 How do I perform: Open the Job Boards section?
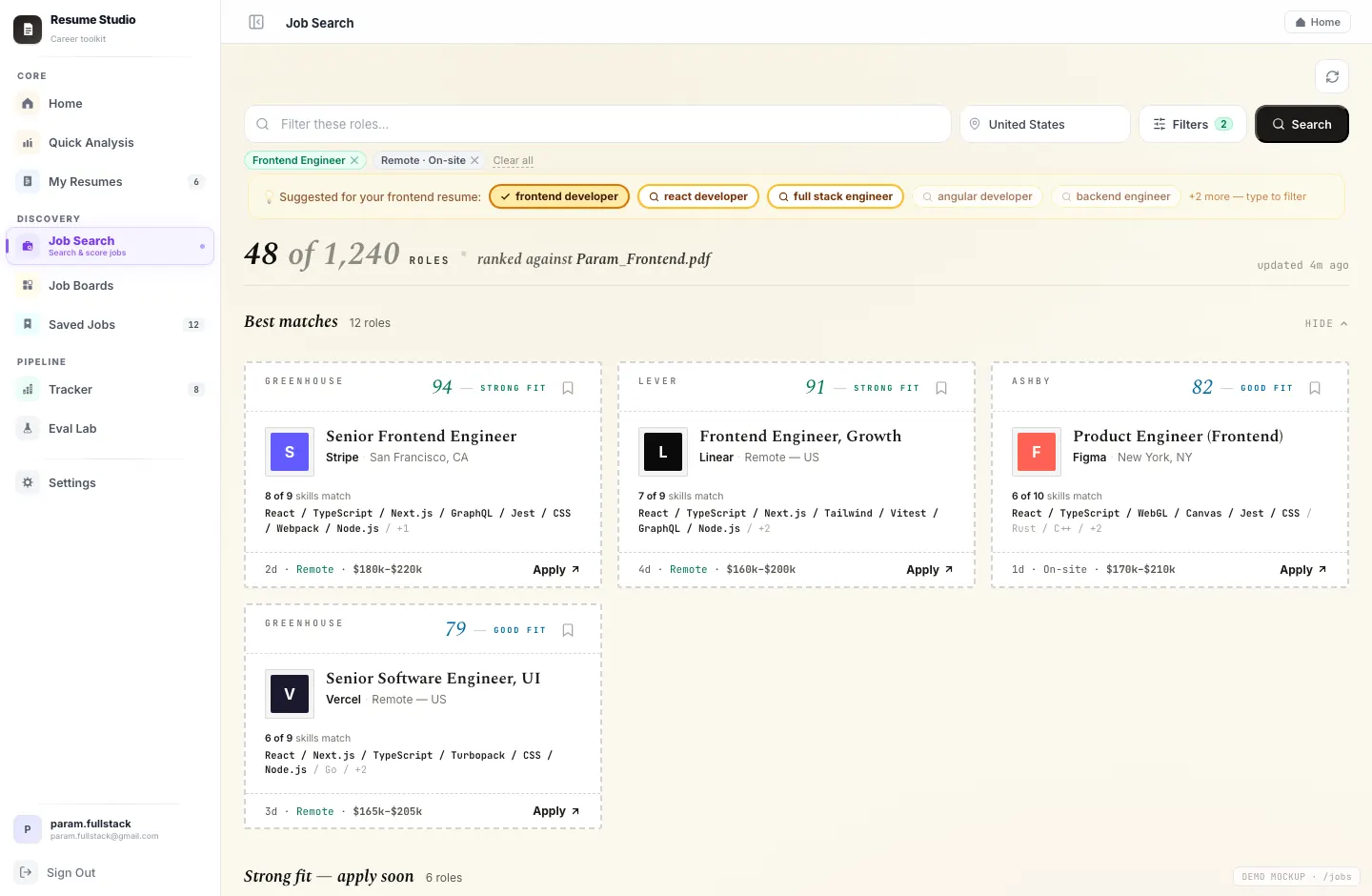coord(110,285)
